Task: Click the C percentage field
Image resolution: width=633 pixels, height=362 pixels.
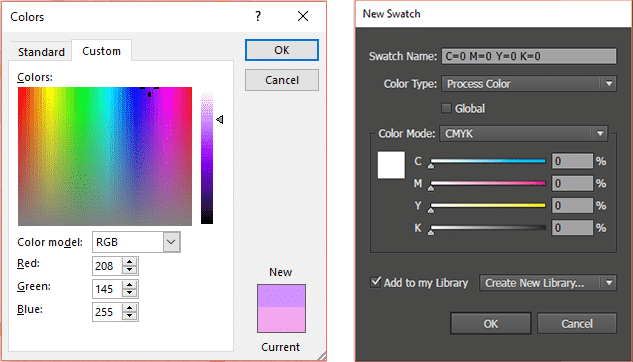Action: (572, 161)
